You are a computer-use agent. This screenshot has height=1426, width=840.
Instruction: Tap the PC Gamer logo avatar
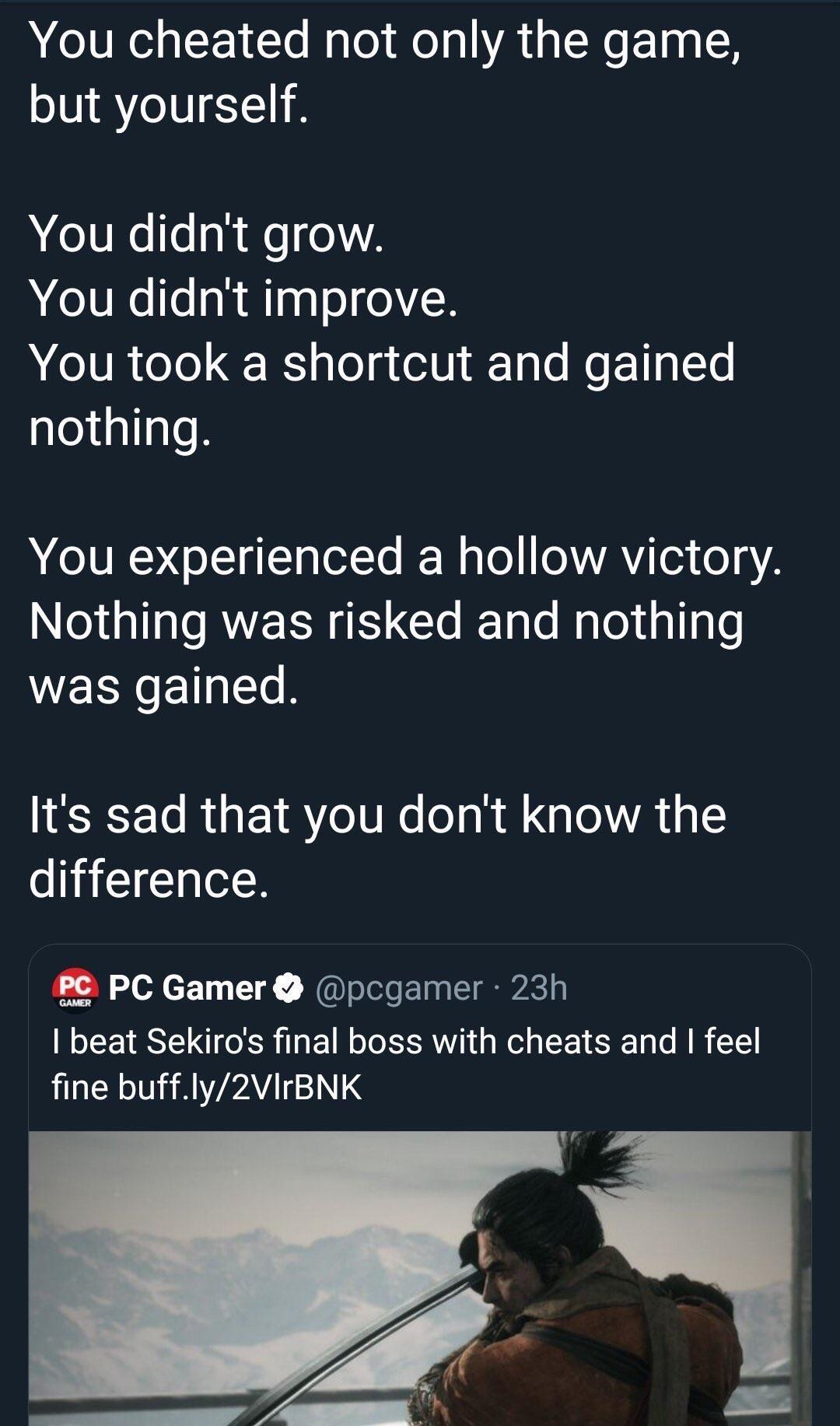[75, 988]
